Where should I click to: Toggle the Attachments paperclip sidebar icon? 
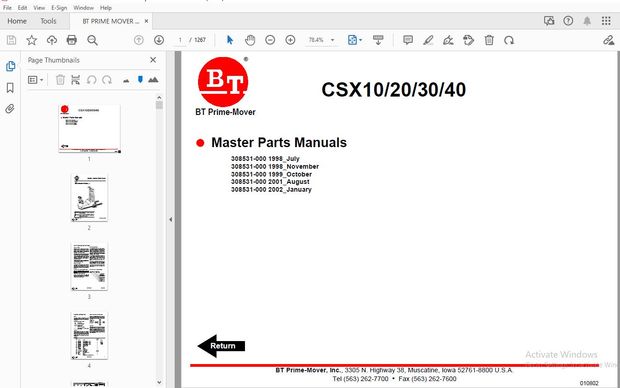[10, 109]
